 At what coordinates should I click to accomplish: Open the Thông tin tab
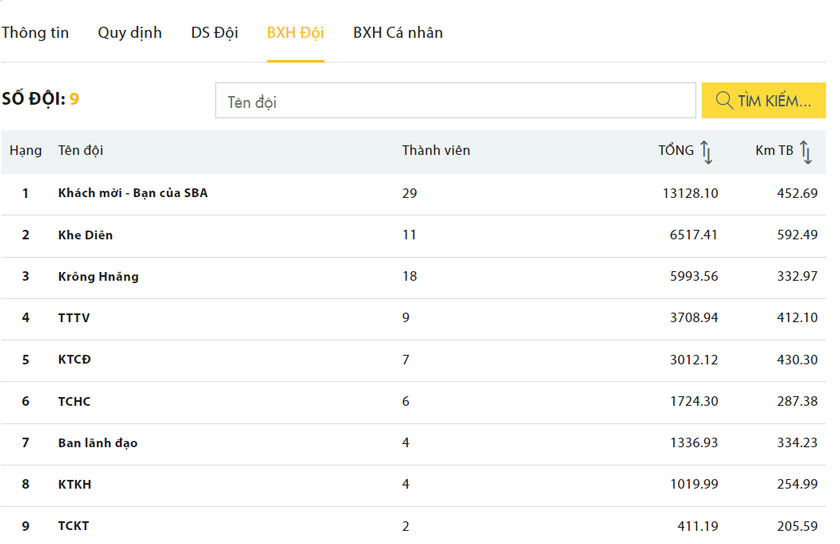click(x=35, y=33)
